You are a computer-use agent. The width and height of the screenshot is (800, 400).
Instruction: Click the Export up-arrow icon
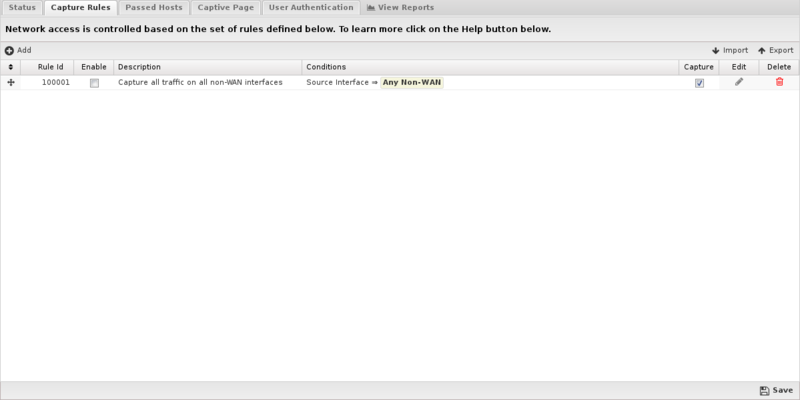(762, 51)
